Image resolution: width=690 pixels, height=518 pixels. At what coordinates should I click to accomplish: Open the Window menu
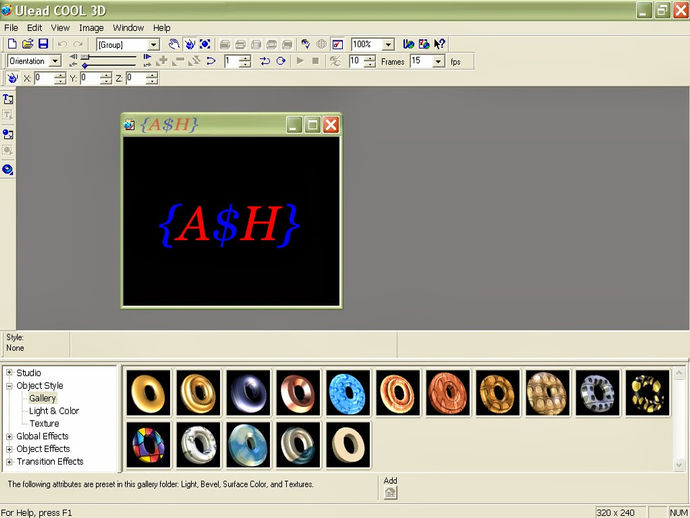tap(128, 28)
